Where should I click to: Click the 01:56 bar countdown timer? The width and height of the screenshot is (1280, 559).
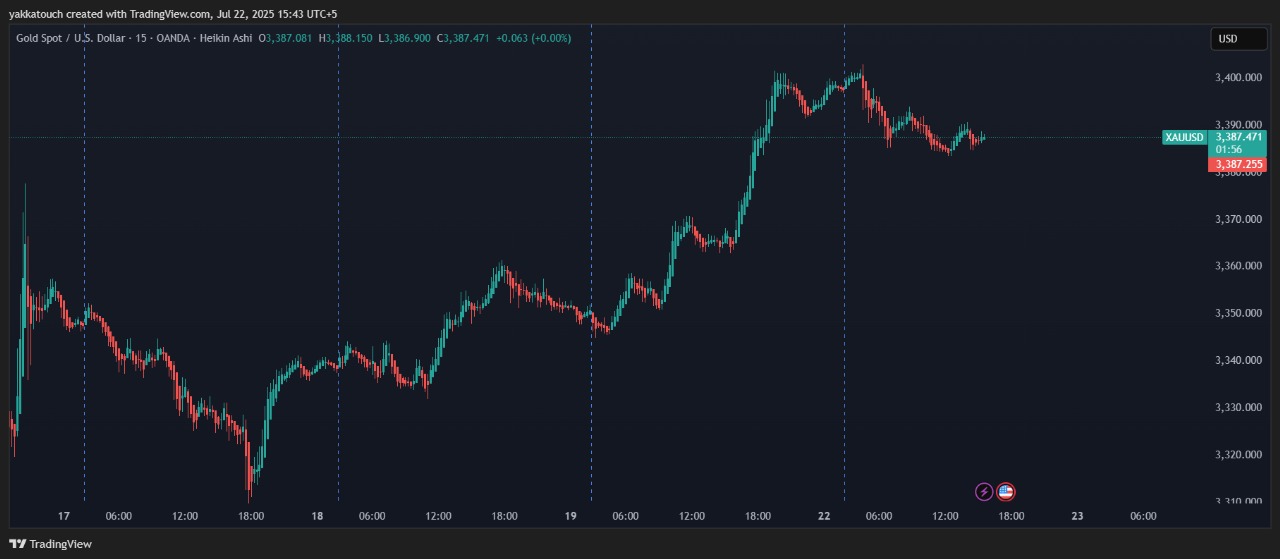[x=1228, y=148]
